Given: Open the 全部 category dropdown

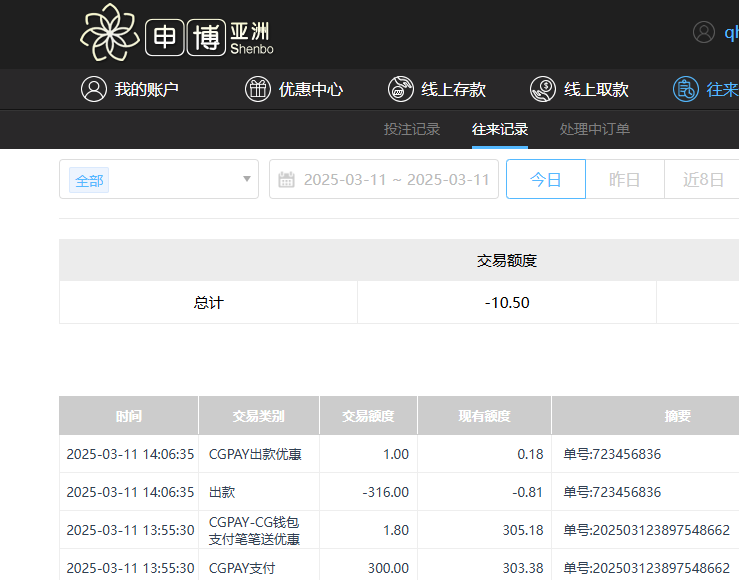Looking at the screenshot, I should coord(150,180).
